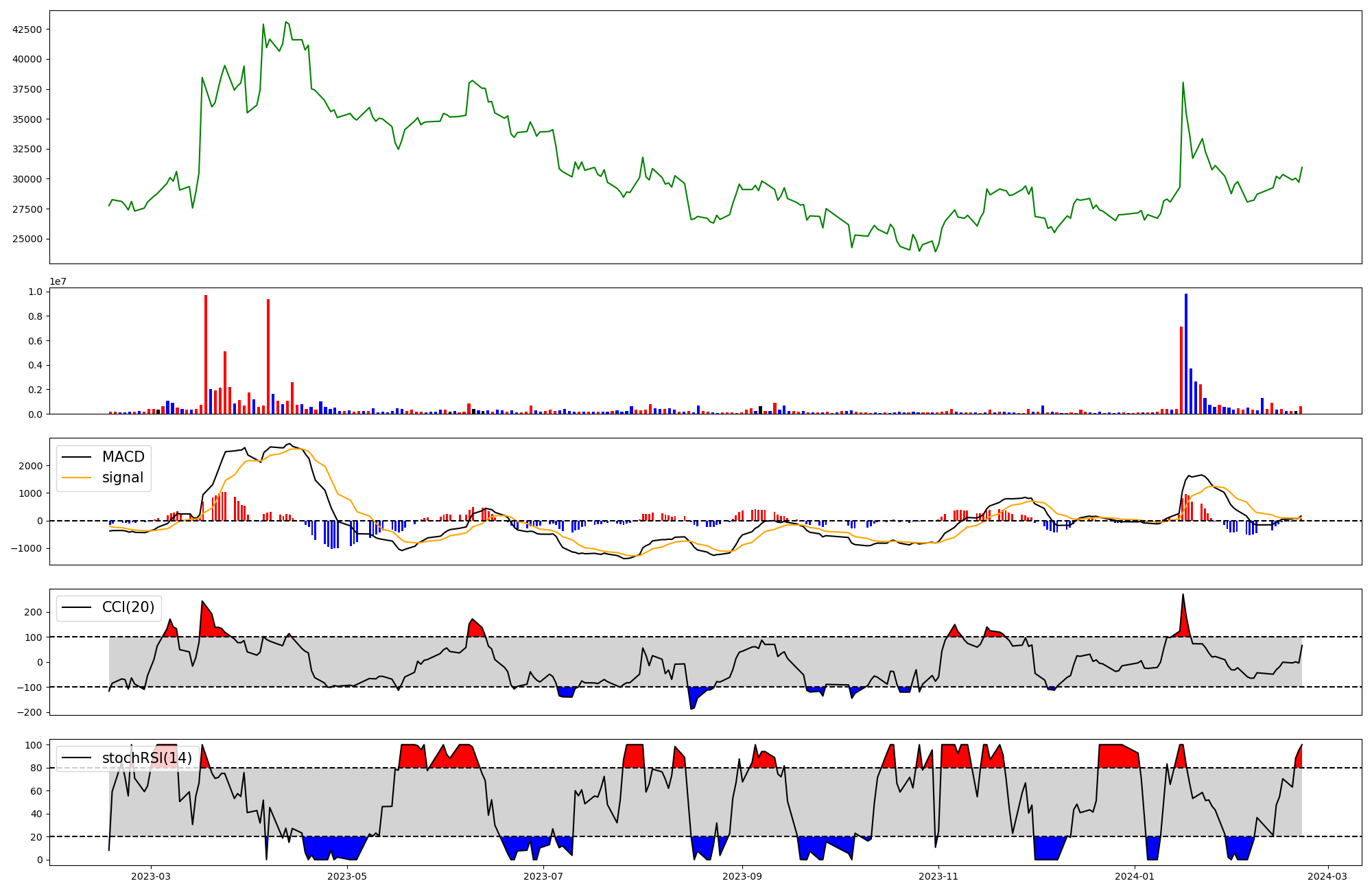Click the stochRSI(14) legend entry
Viewport: 1372px width, 892px height.
[147, 758]
